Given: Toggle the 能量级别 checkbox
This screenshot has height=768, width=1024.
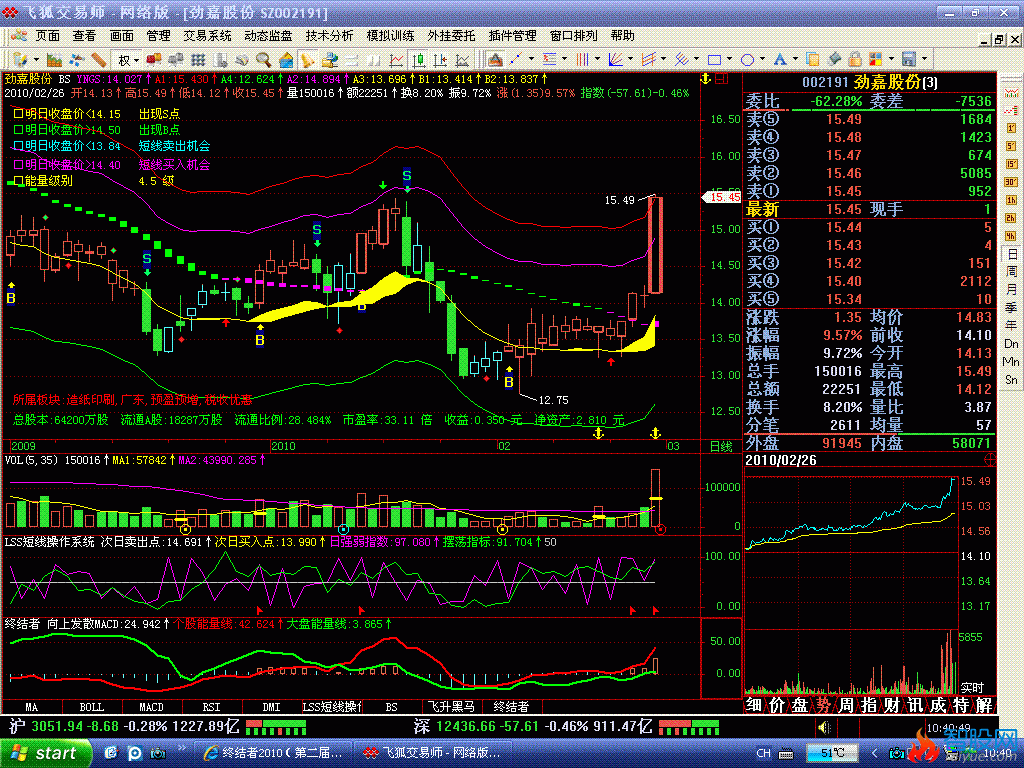Looking at the screenshot, I should pyautogui.click(x=18, y=181).
